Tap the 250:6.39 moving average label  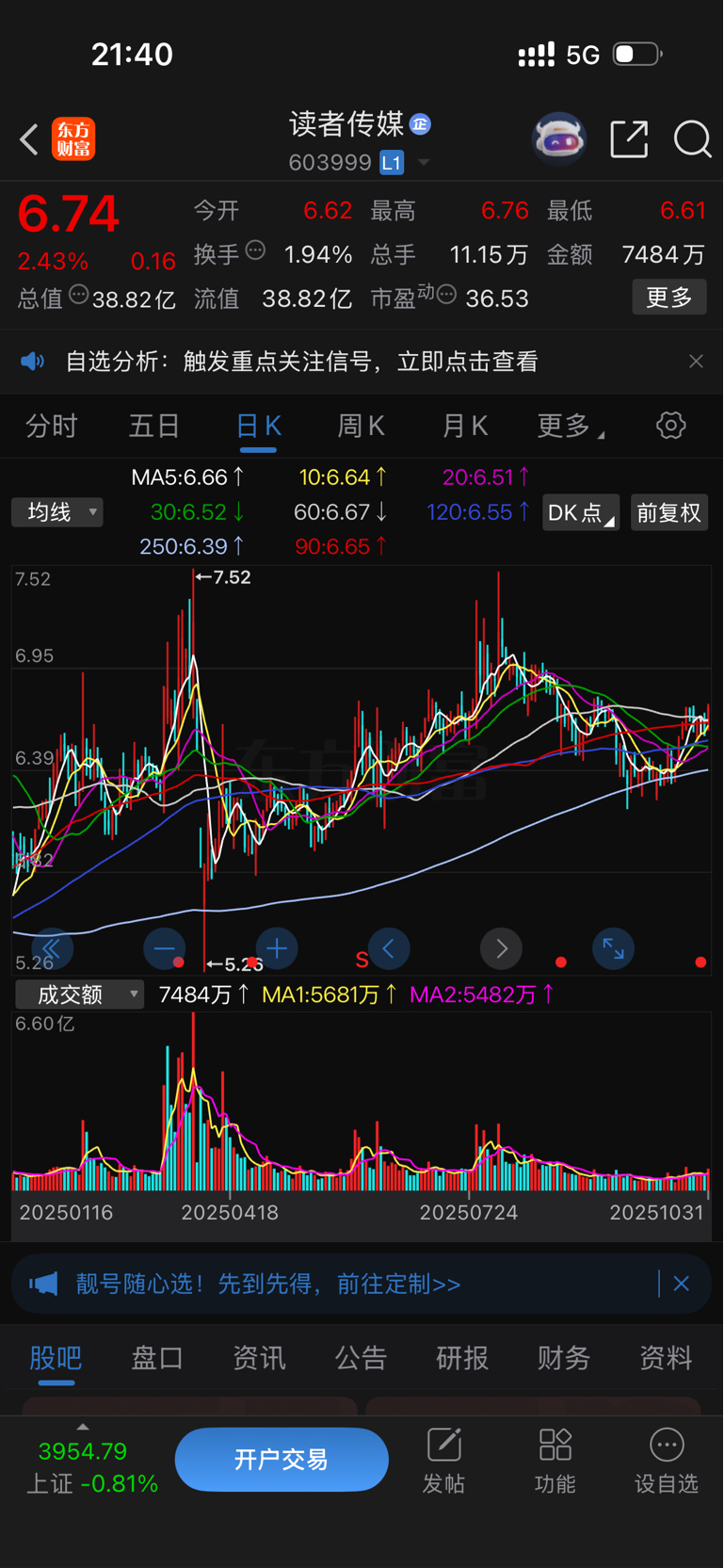pos(192,546)
